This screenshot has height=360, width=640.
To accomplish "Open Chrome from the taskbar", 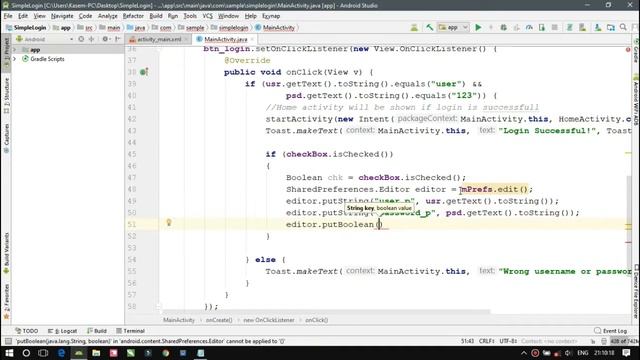I will click(x=165, y=353).
